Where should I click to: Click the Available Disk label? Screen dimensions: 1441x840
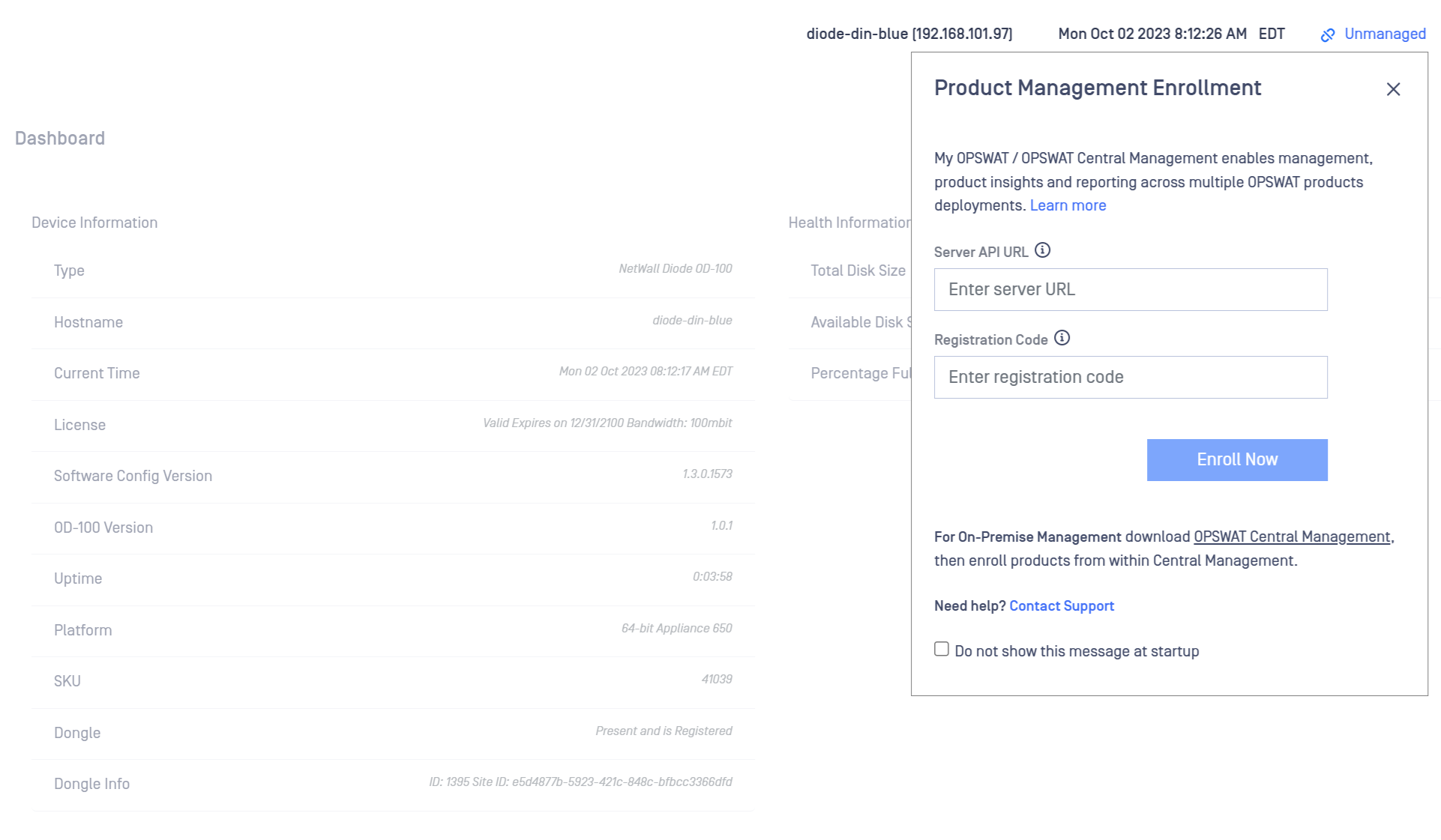[861, 322]
